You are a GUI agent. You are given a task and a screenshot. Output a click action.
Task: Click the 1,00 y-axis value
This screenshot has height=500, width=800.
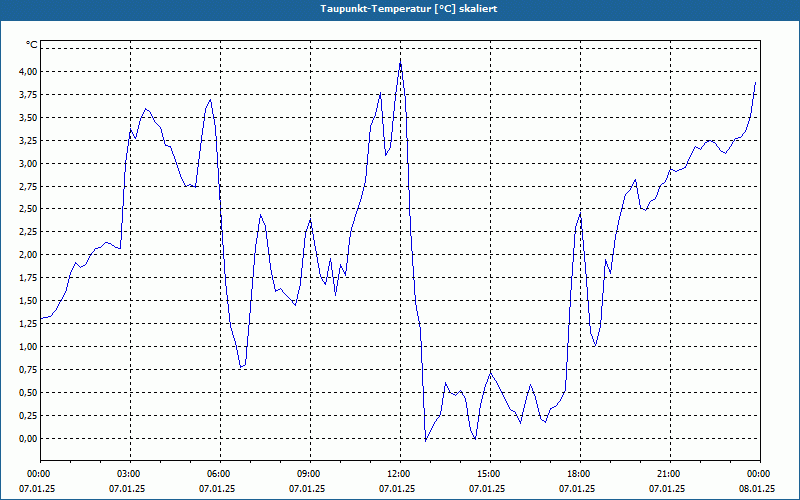(28, 346)
